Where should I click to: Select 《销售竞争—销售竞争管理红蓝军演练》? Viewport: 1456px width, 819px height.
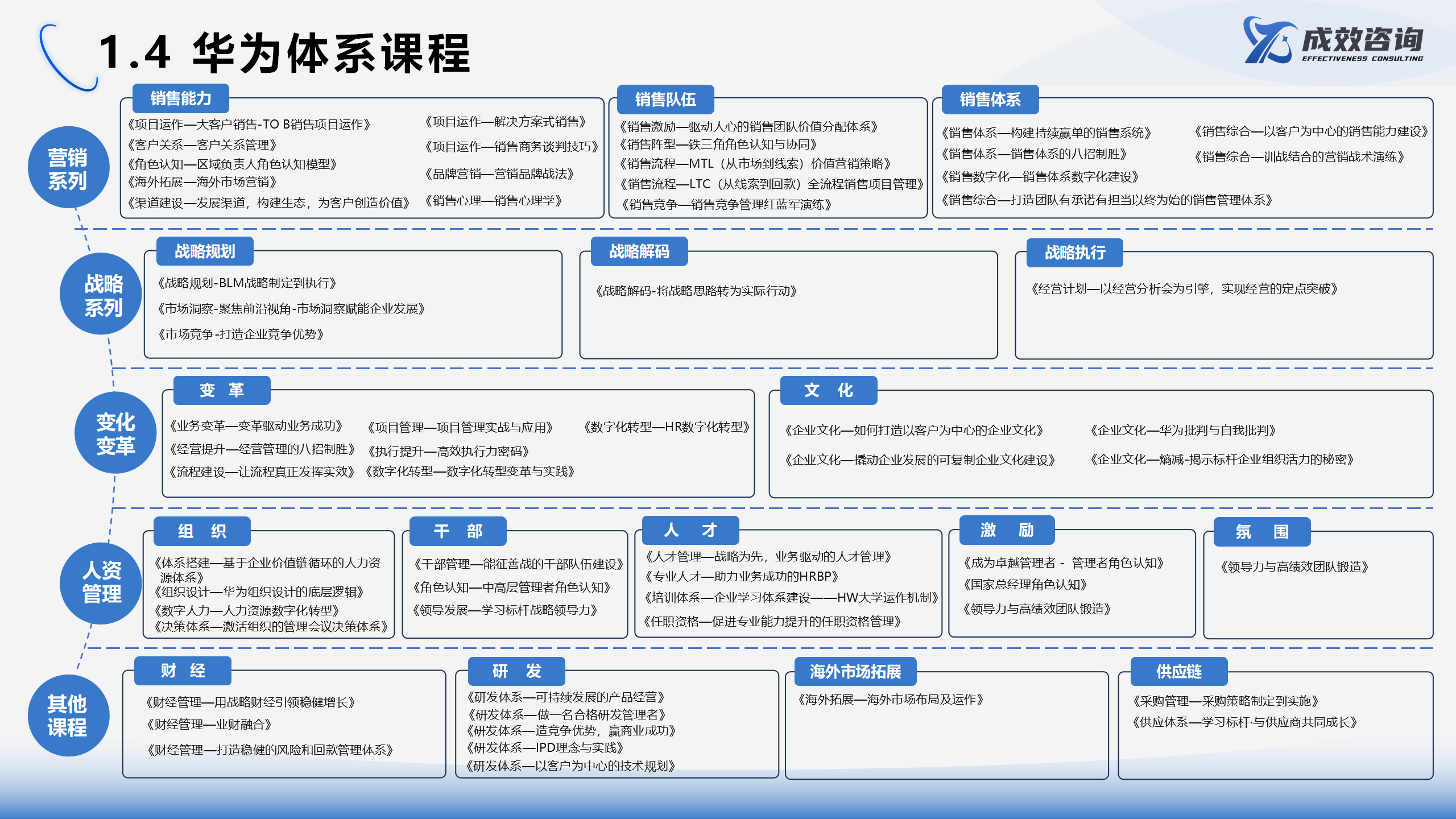727,205
